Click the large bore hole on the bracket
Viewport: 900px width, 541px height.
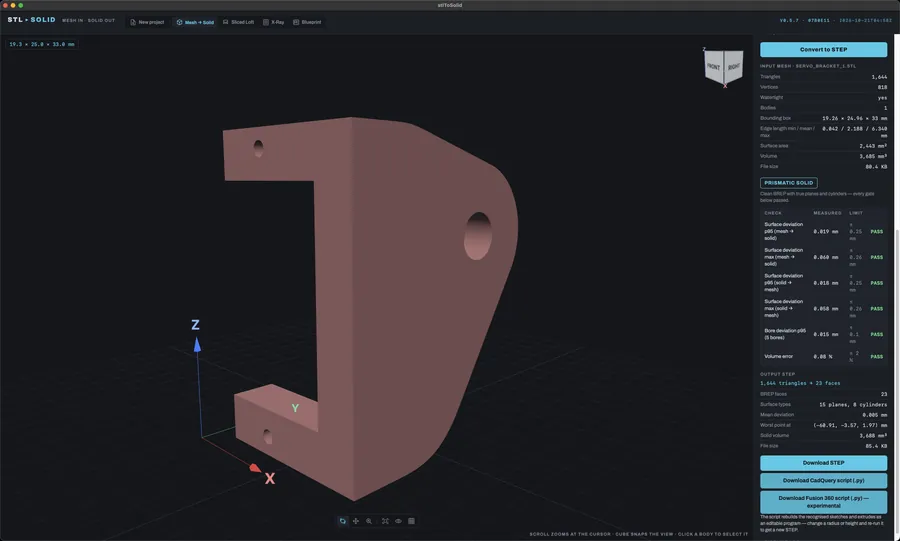(478, 236)
